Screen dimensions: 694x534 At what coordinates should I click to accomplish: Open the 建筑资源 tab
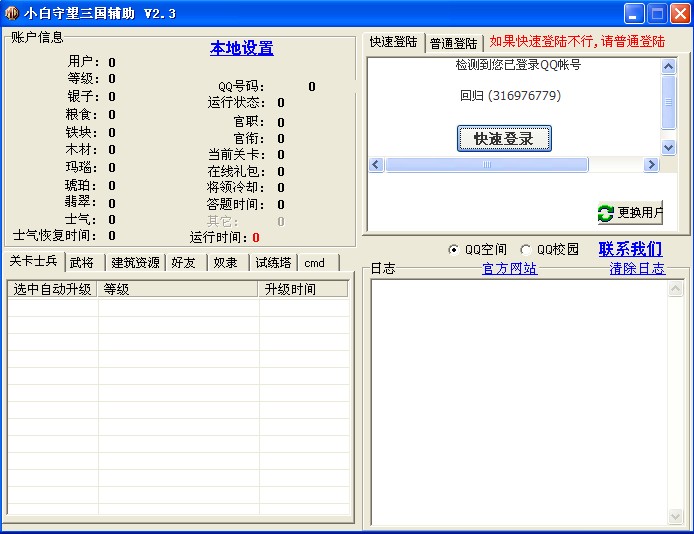tap(135, 263)
